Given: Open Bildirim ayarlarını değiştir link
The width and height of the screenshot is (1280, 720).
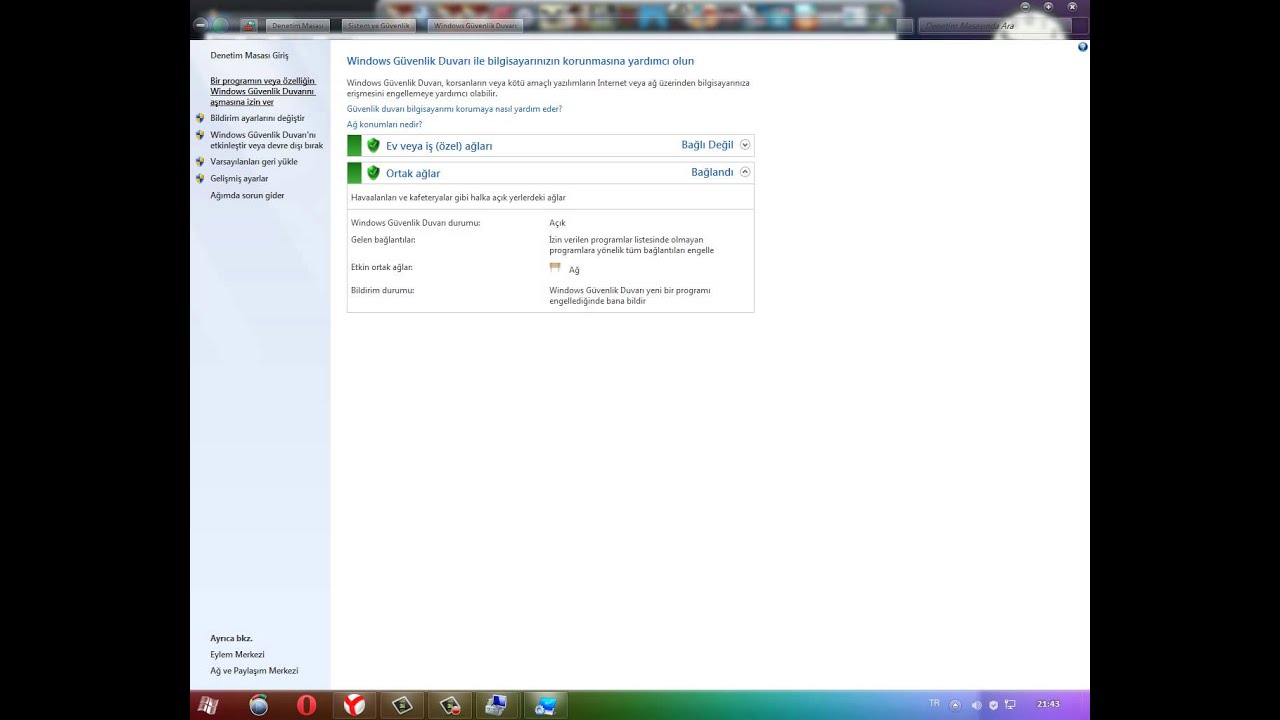Looking at the screenshot, I should (257, 118).
